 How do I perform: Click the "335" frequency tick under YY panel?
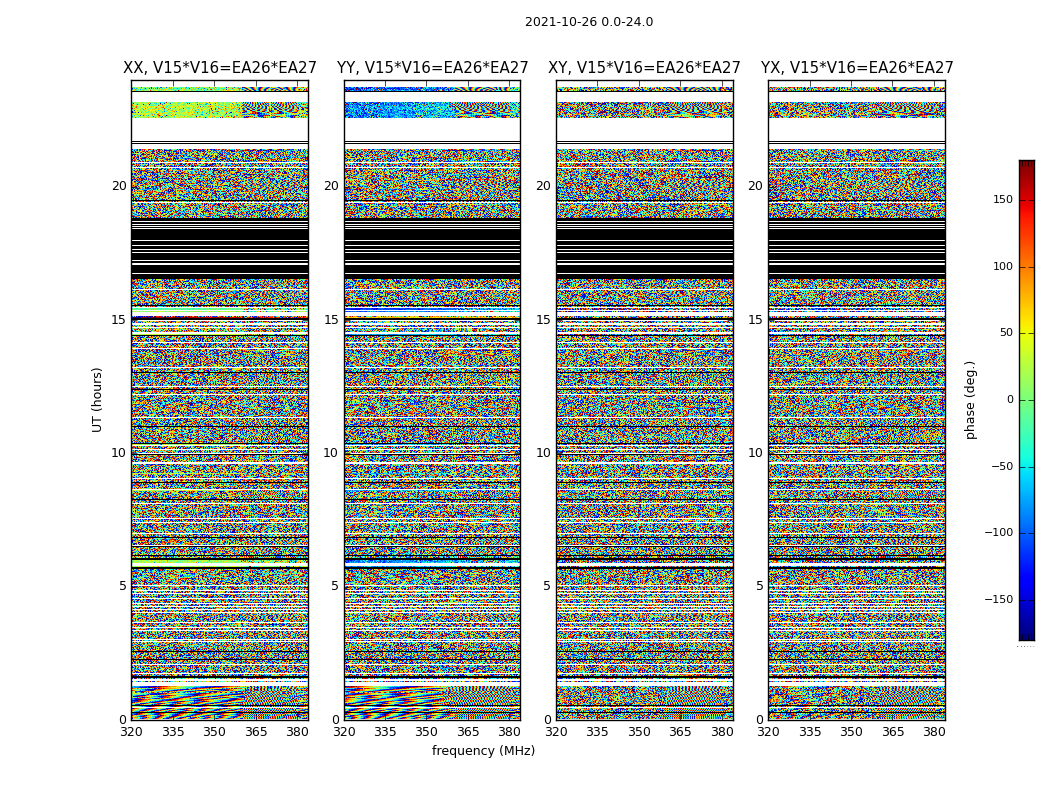click(x=385, y=732)
